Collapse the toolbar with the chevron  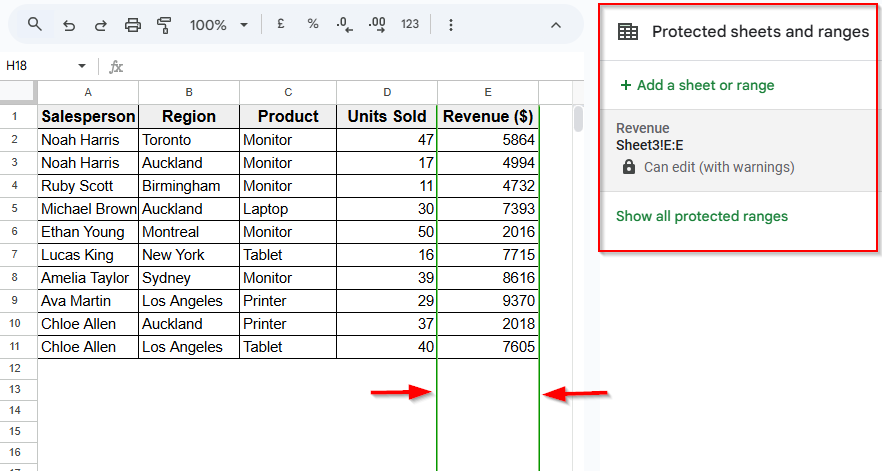(x=556, y=25)
